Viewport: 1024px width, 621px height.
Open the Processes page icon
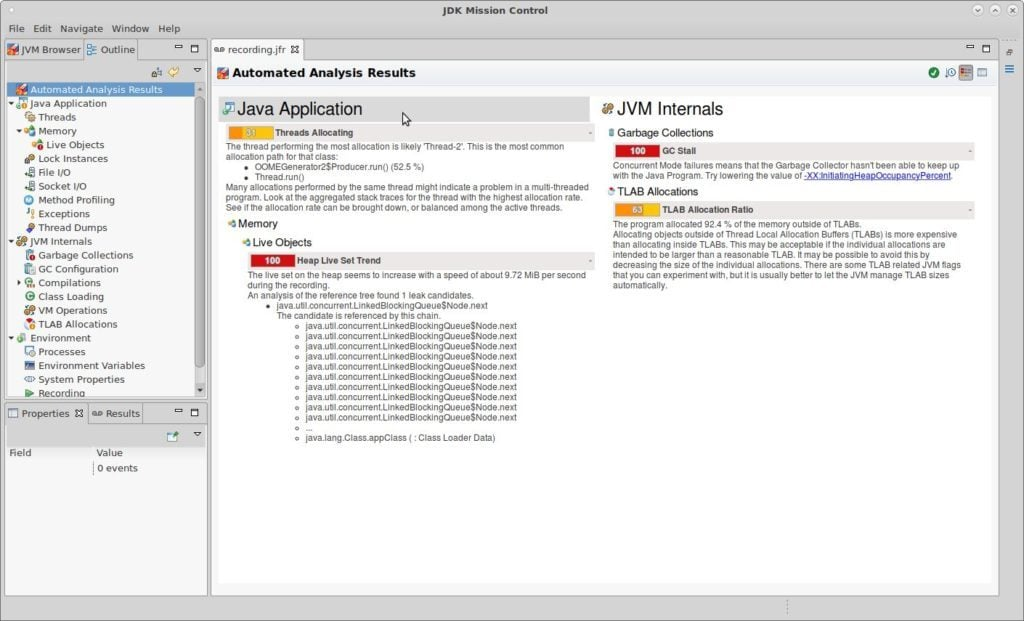point(29,351)
